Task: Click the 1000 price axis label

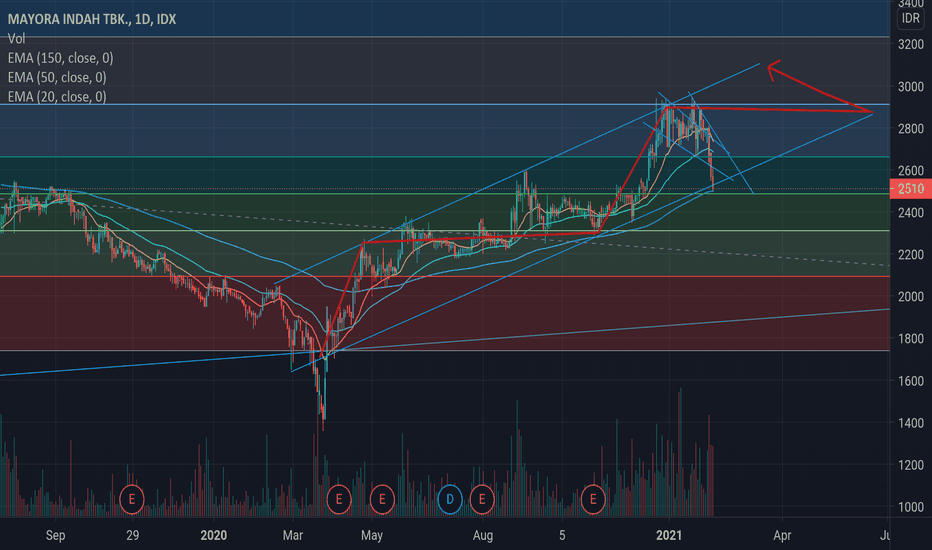Action: [x=911, y=507]
